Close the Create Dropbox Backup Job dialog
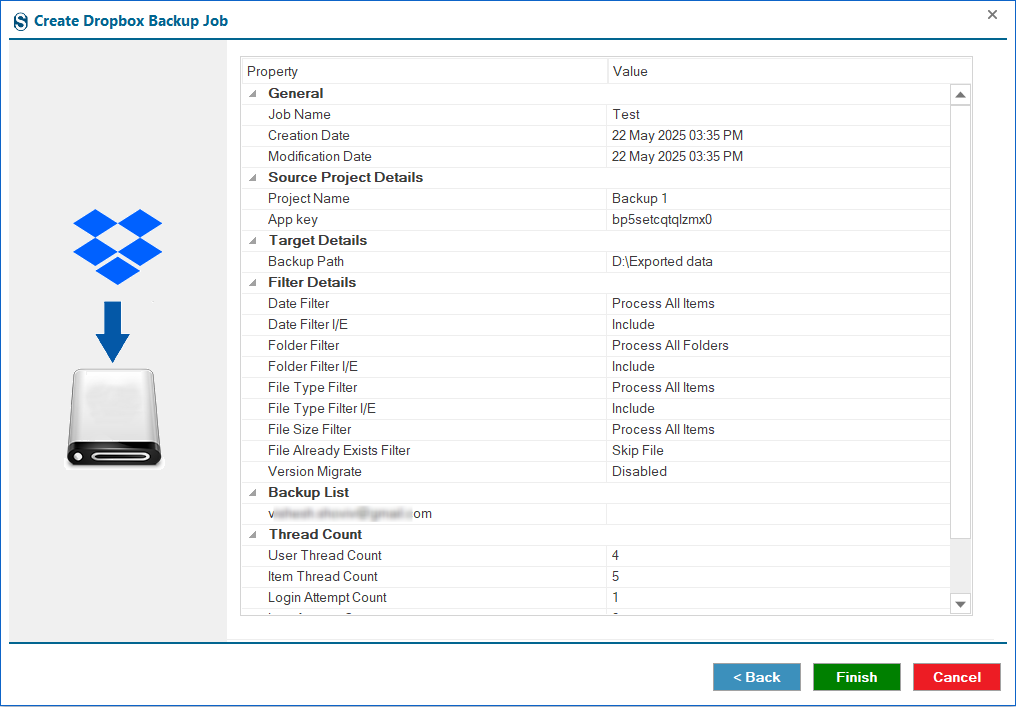Screen dimensions: 1016x707 point(992,14)
